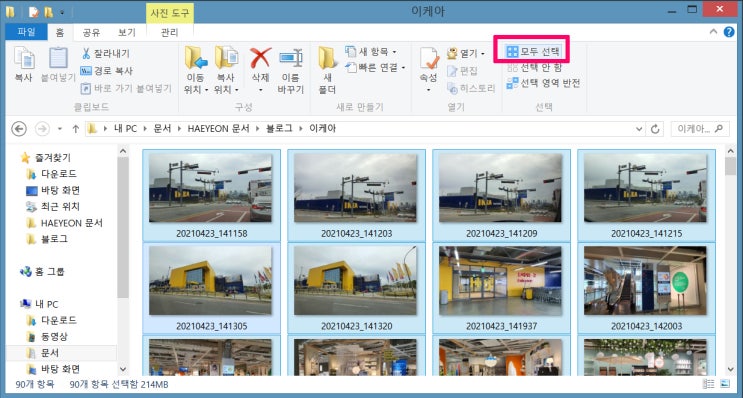
Task: Select photo 20210423_142003
Action: pyautogui.click(x=646, y=288)
